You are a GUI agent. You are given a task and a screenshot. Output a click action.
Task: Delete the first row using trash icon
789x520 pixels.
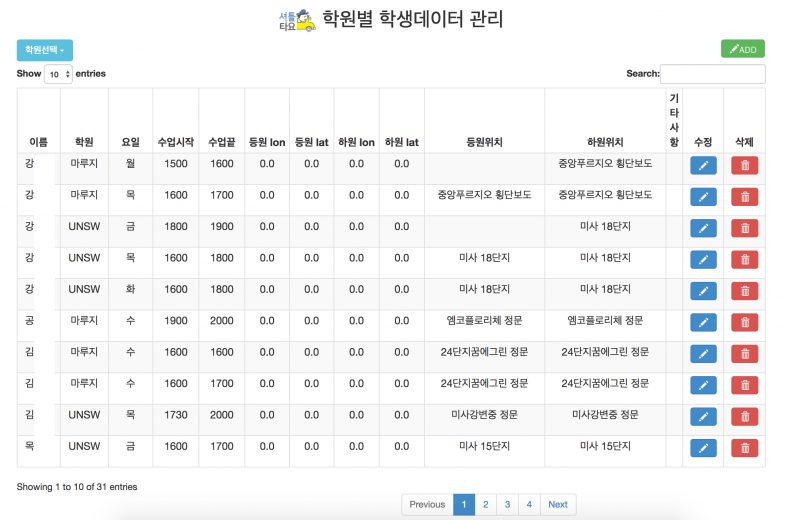coord(745,166)
